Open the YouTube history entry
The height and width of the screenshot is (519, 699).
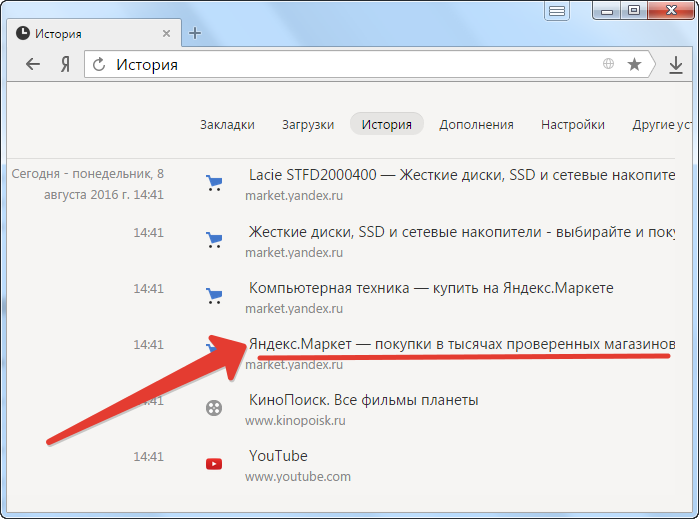(278, 456)
